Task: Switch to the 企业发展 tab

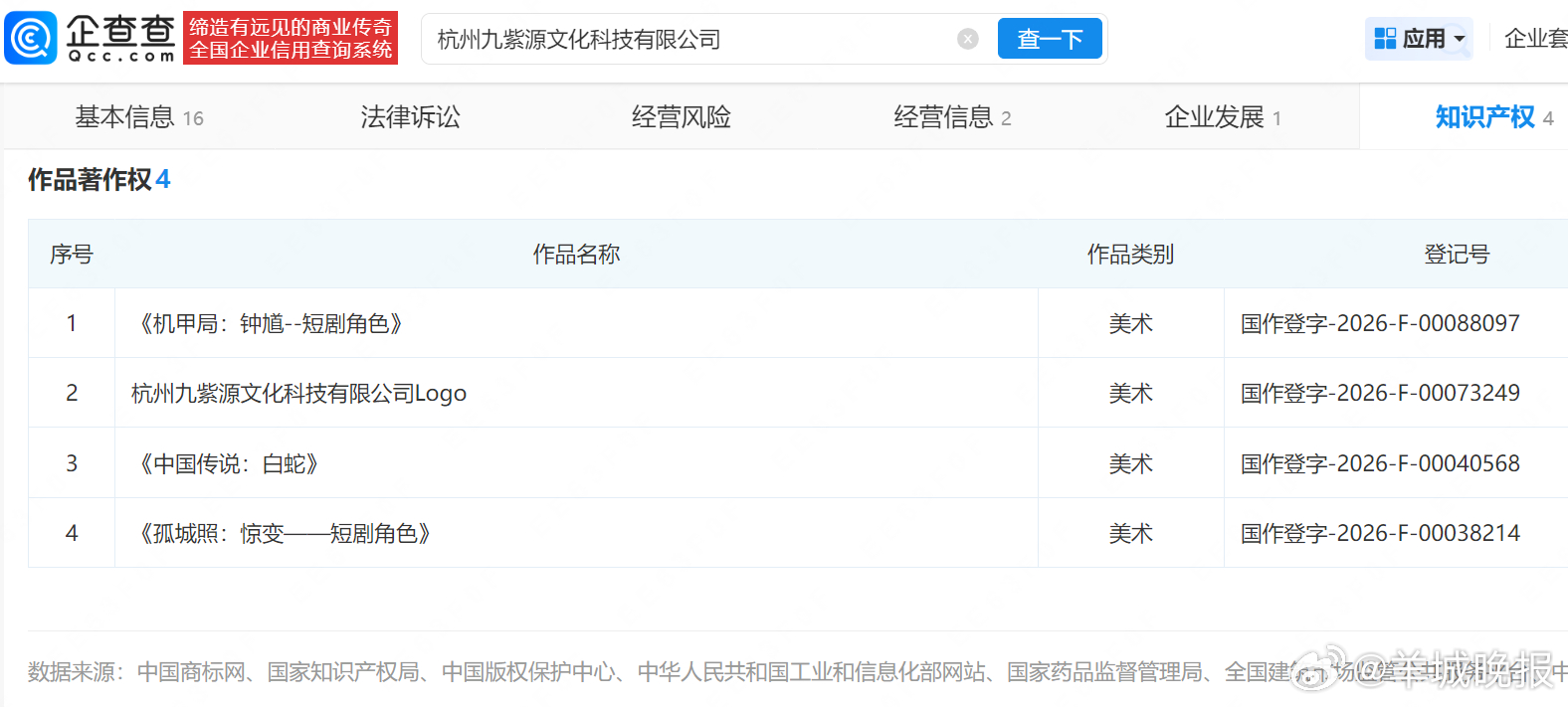Action: [1223, 117]
